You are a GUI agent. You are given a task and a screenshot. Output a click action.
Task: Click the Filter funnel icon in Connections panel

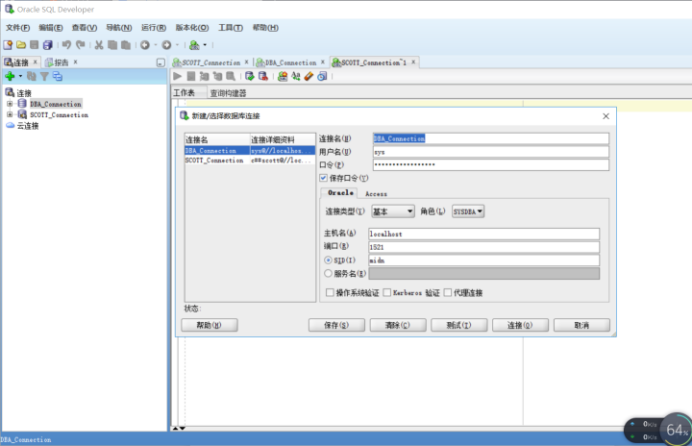click(x=44, y=76)
